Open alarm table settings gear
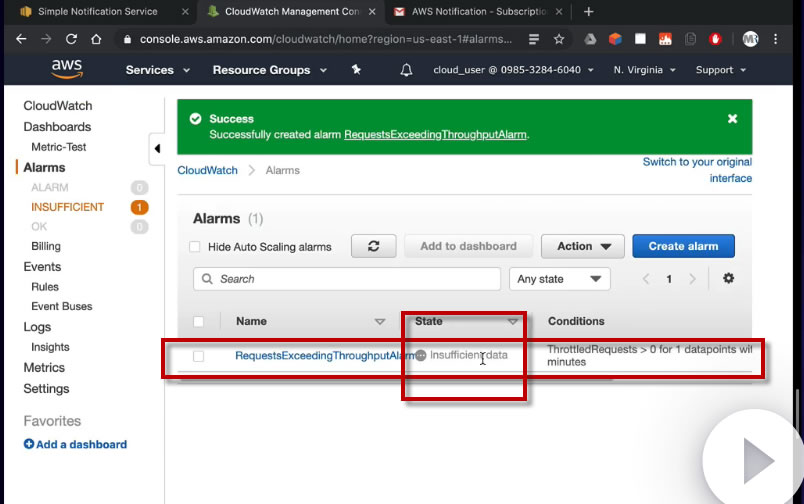 coord(728,278)
